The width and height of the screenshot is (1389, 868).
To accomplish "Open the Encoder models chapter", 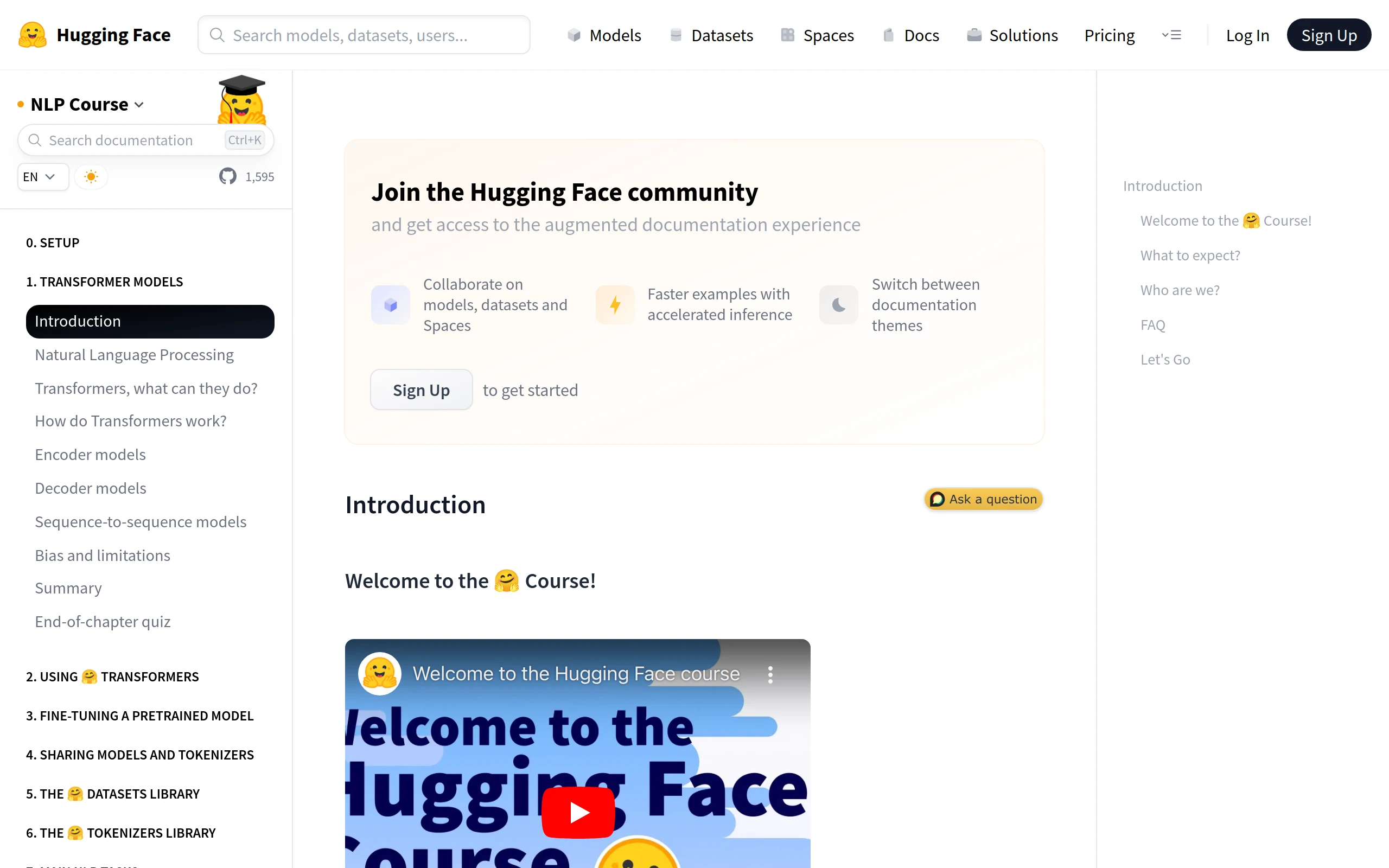I will click(90, 454).
